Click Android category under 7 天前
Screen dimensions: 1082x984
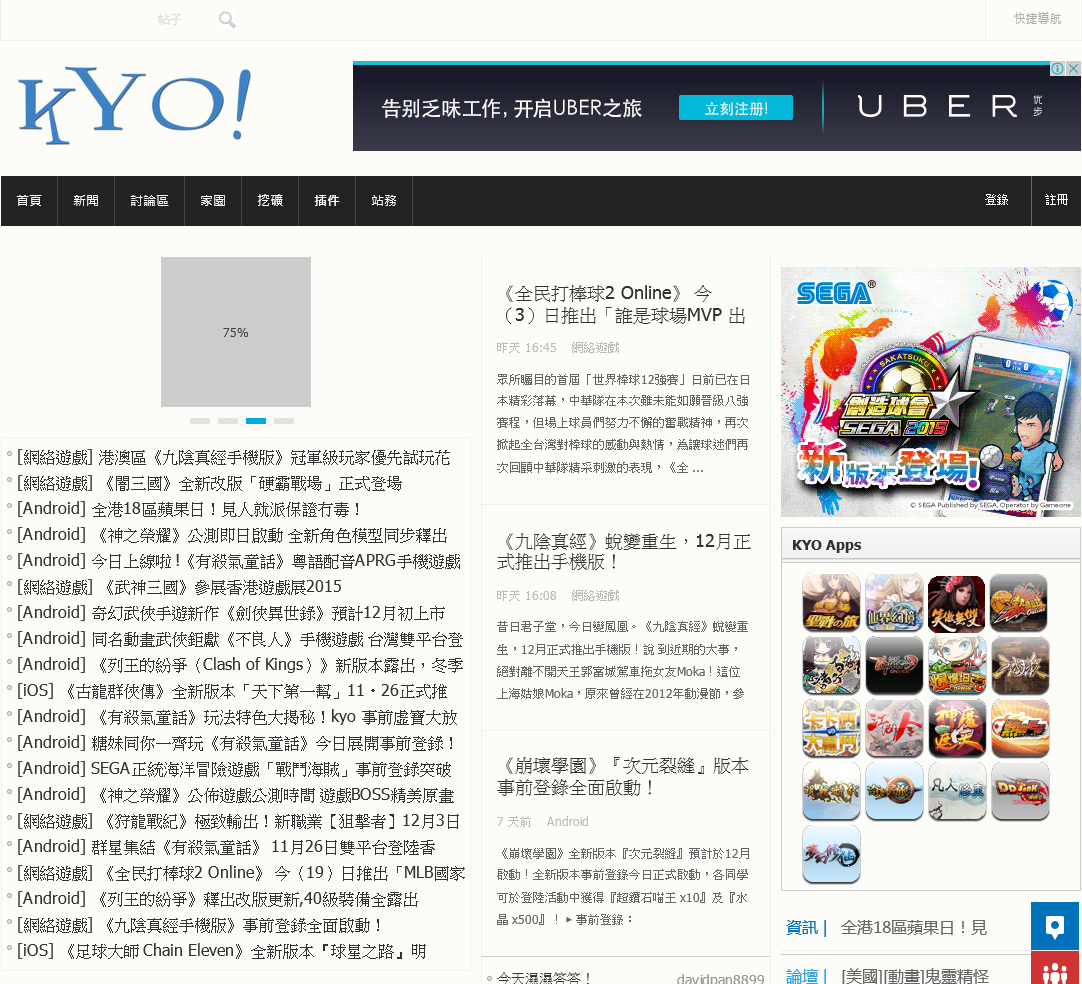pos(567,822)
